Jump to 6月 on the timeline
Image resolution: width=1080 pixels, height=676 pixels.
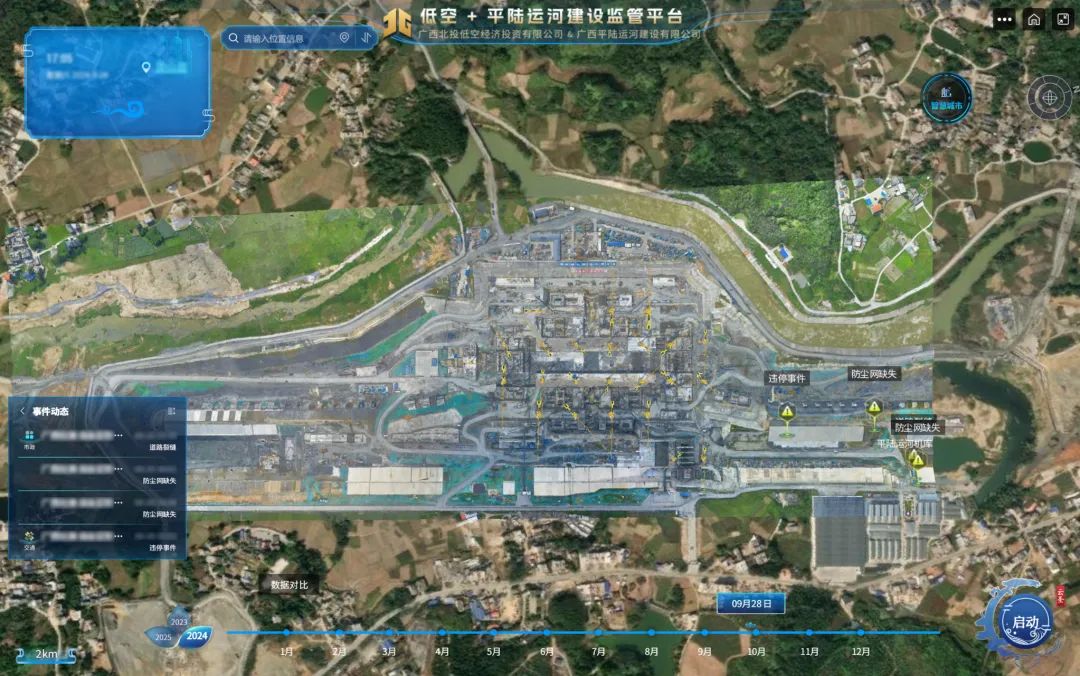(x=546, y=633)
